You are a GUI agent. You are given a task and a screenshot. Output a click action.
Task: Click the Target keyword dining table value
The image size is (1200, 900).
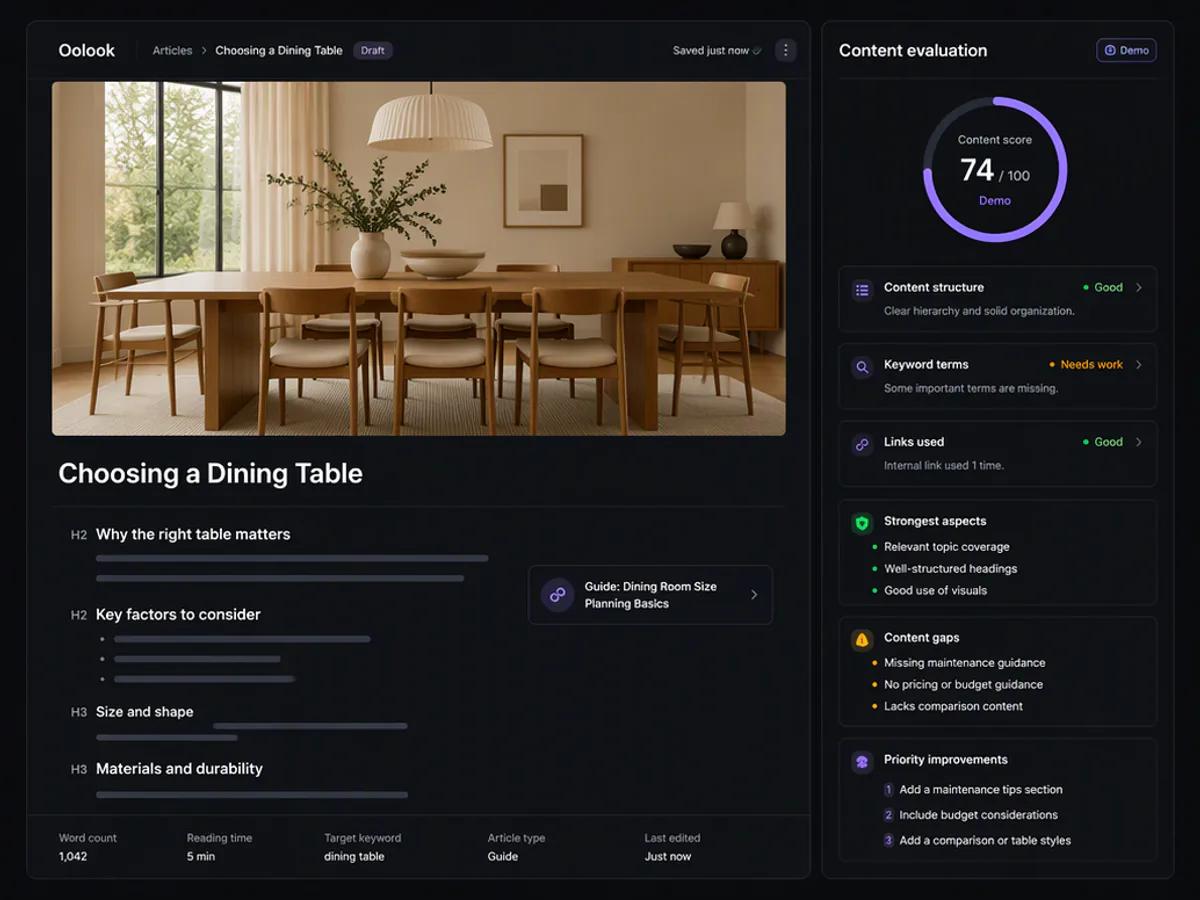(x=354, y=857)
